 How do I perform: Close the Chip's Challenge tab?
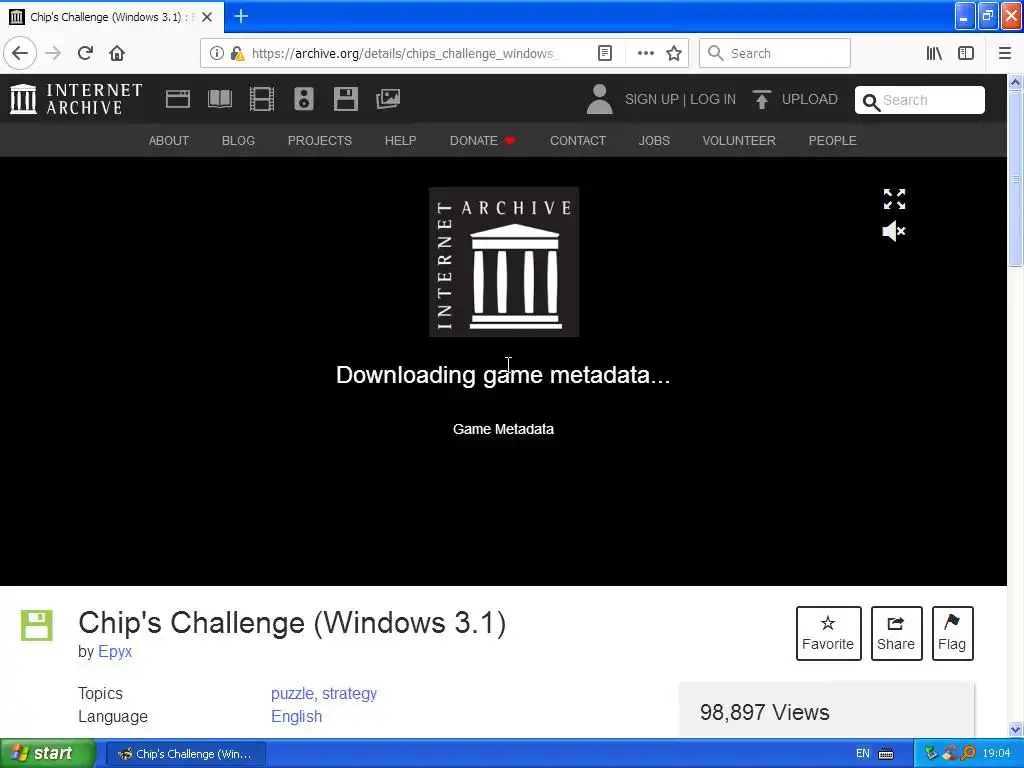coord(207,17)
